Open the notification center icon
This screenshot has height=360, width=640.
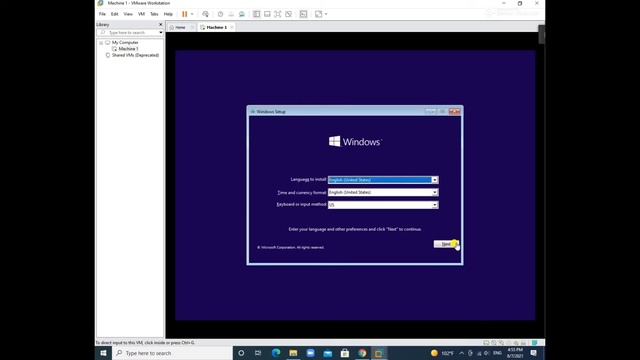tap(533, 353)
